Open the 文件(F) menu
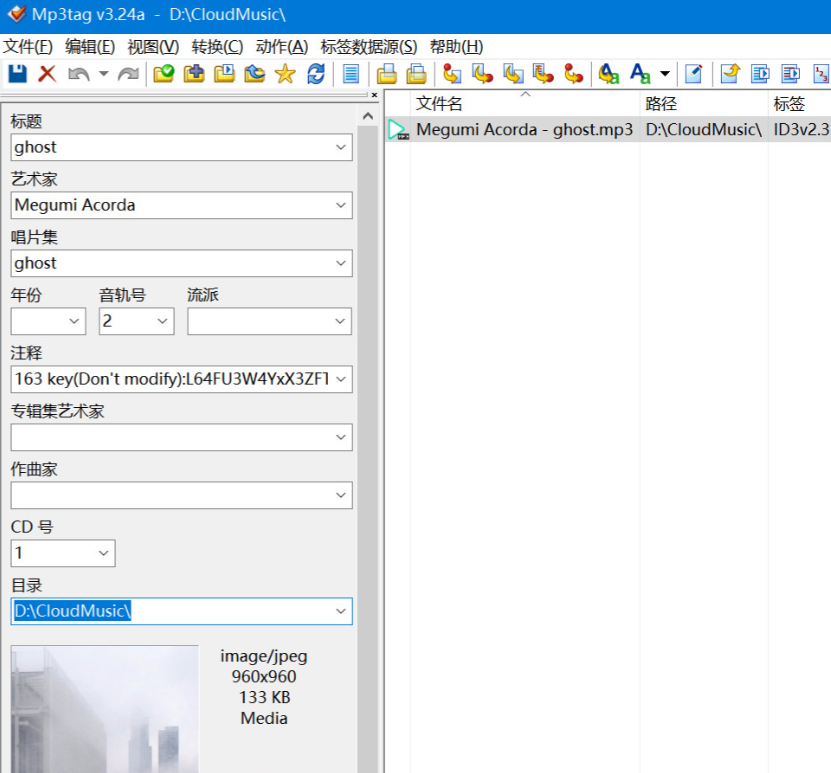 point(28,47)
